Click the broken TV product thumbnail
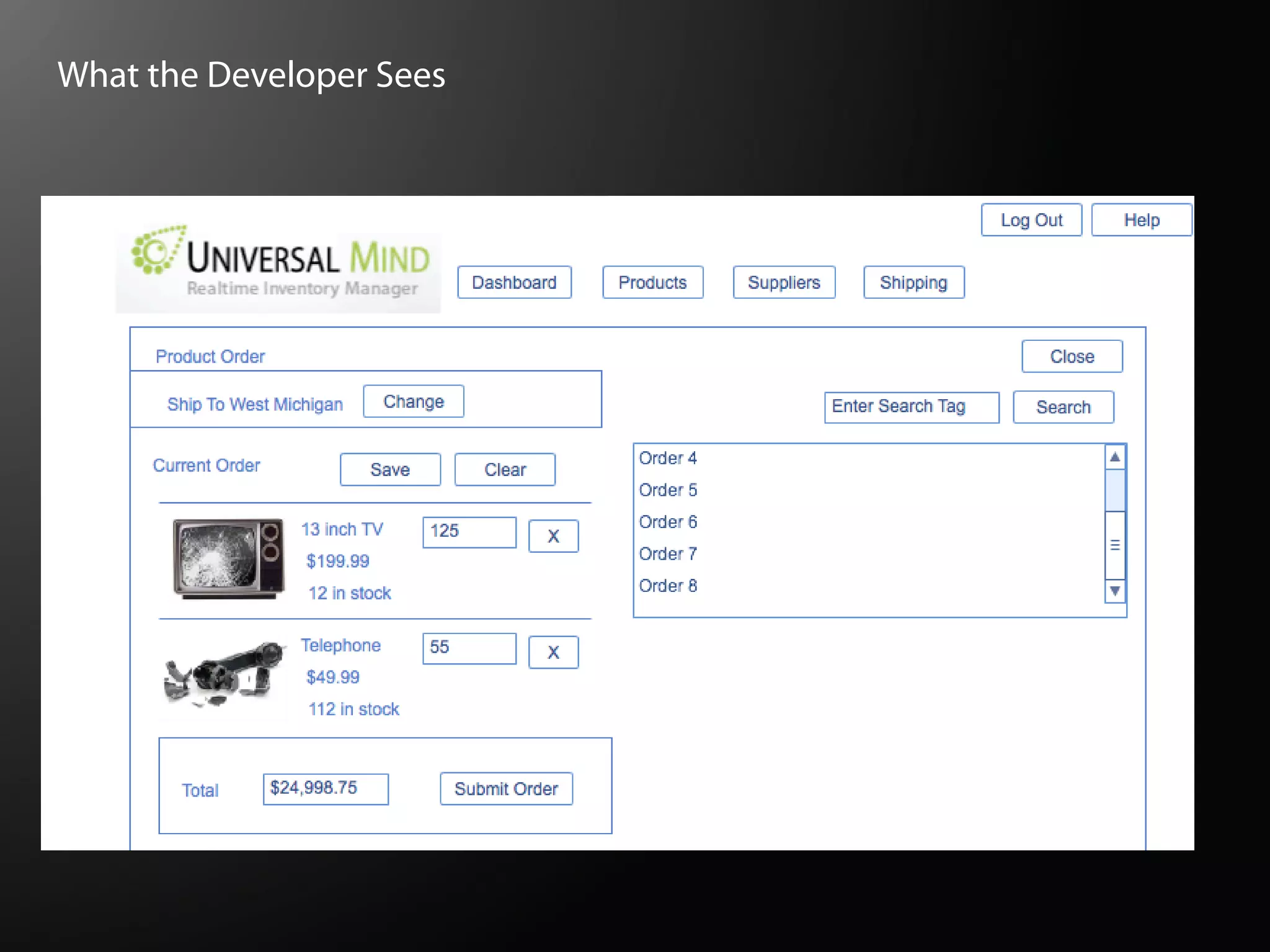The height and width of the screenshot is (952, 1270). (x=228, y=558)
